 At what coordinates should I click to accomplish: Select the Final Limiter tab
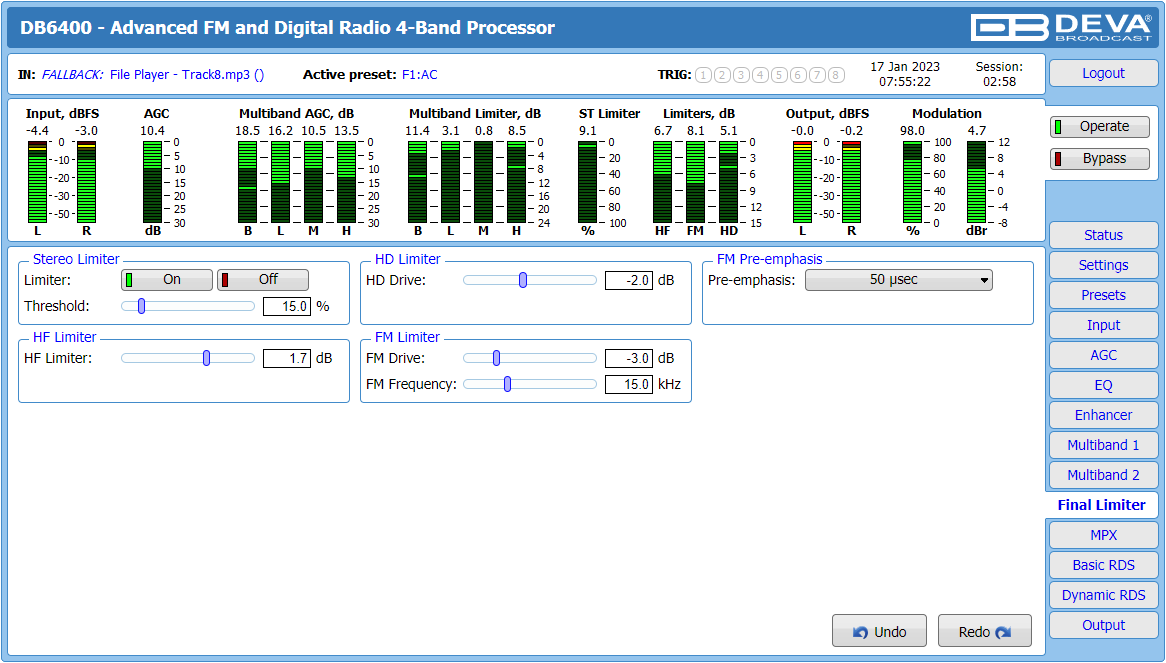[1101, 505]
